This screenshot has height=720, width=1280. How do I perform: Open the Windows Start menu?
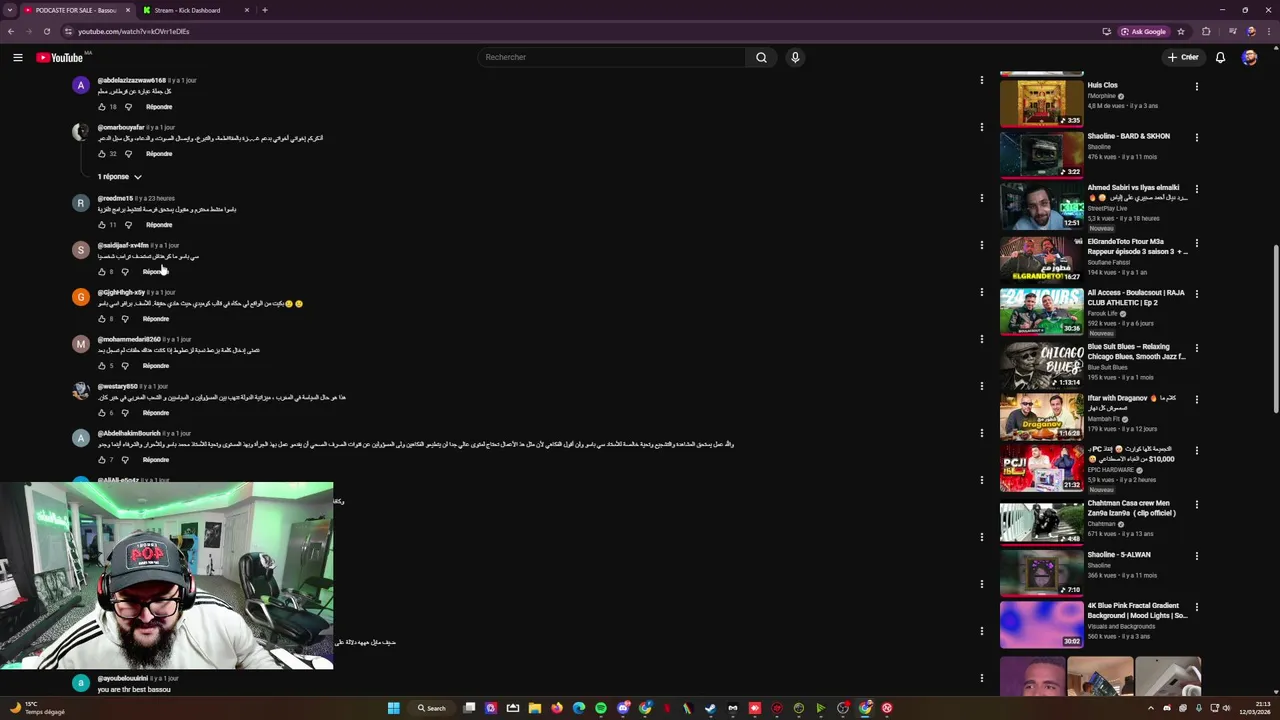(x=394, y=708)
